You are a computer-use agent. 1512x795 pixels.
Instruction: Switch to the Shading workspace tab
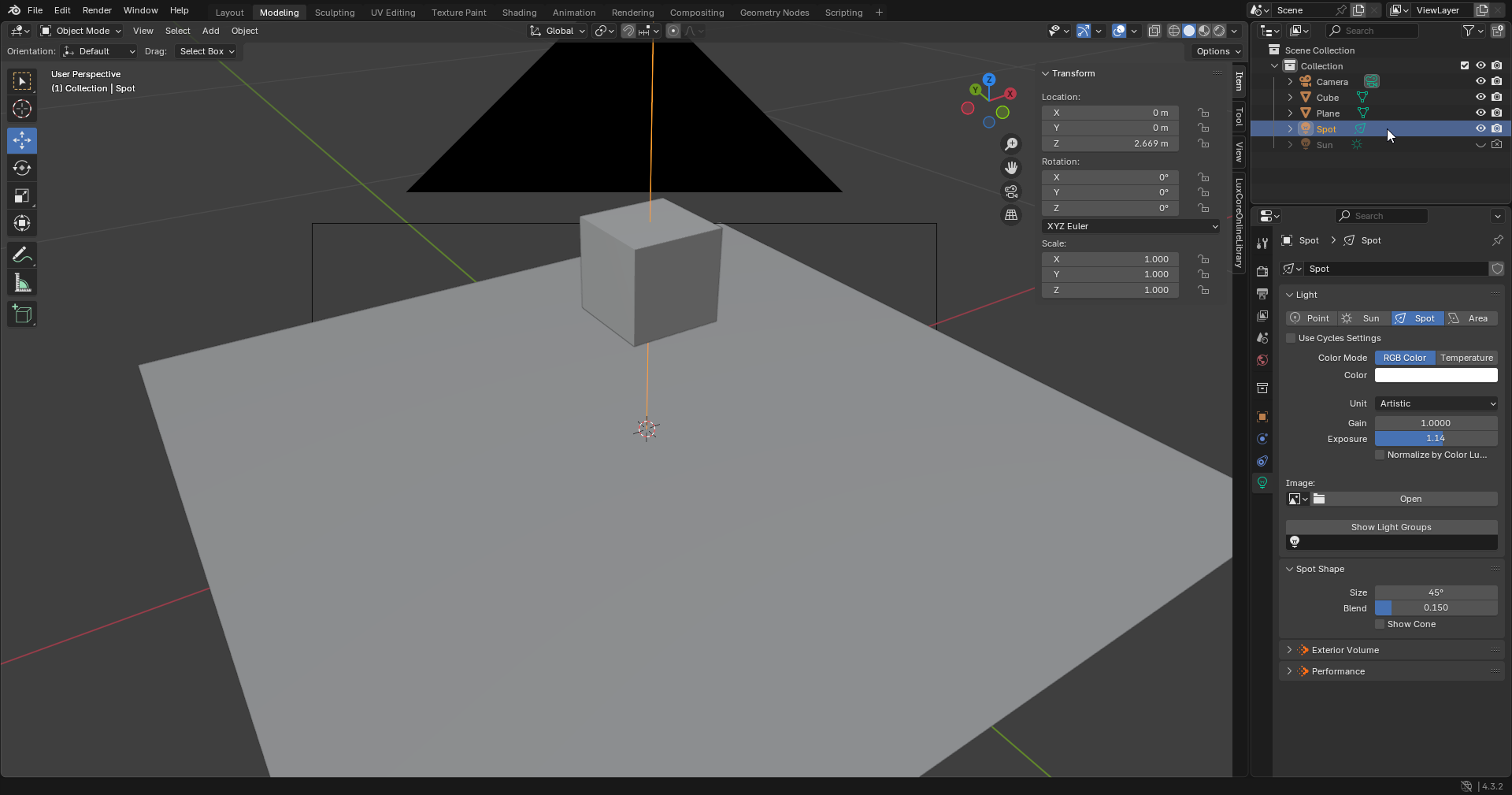click(519, 13)
